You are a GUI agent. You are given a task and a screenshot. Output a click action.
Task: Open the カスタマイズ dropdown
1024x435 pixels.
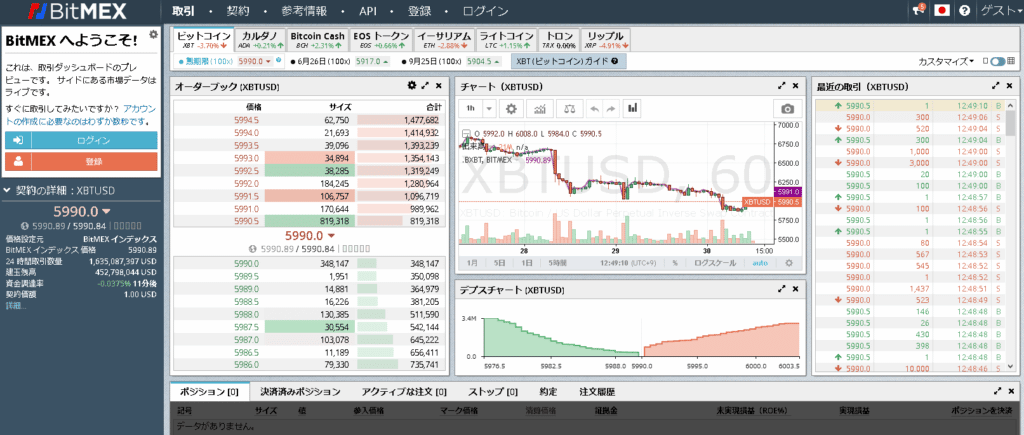point(946,61)
